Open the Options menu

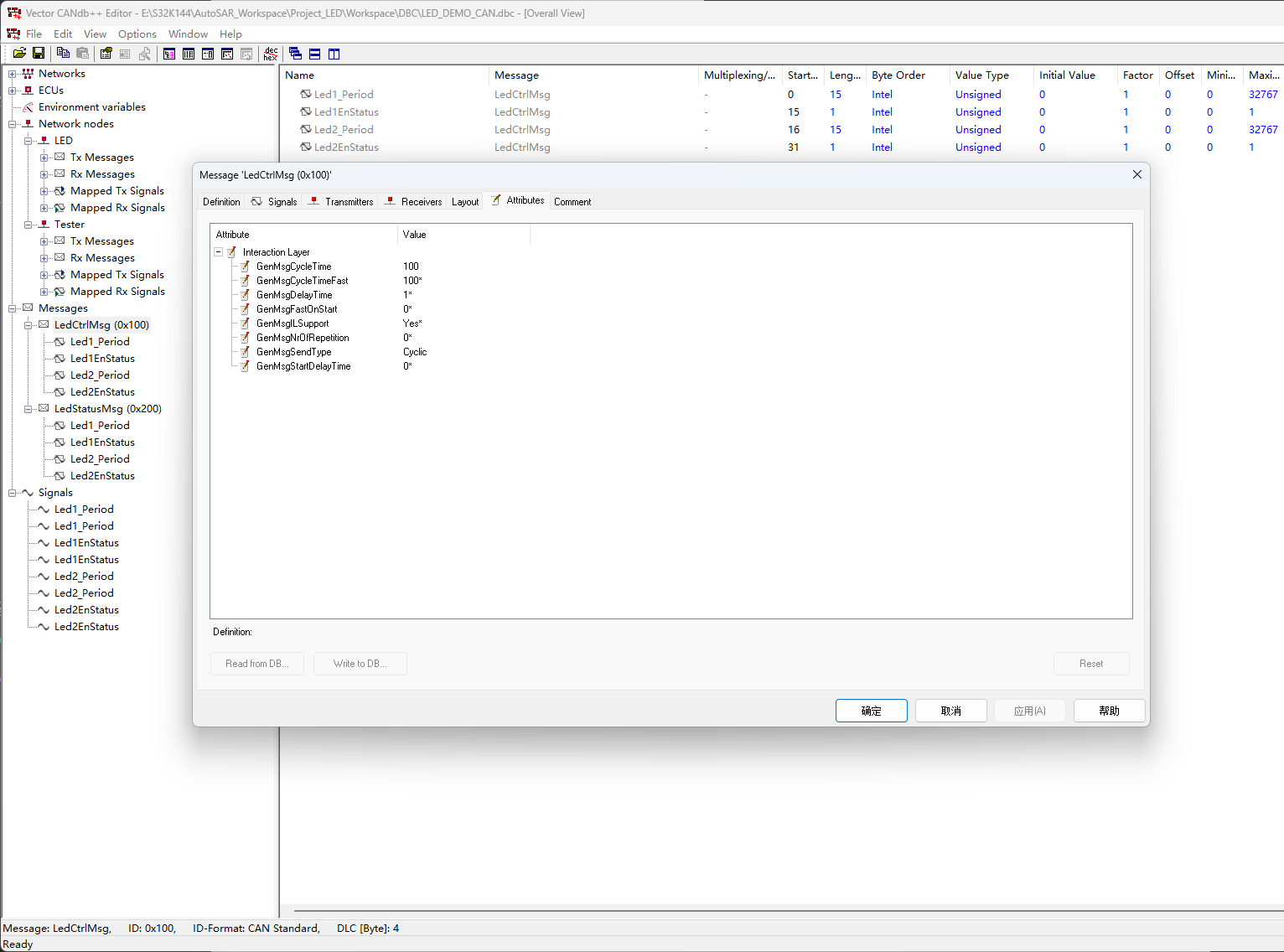point(137,34)
